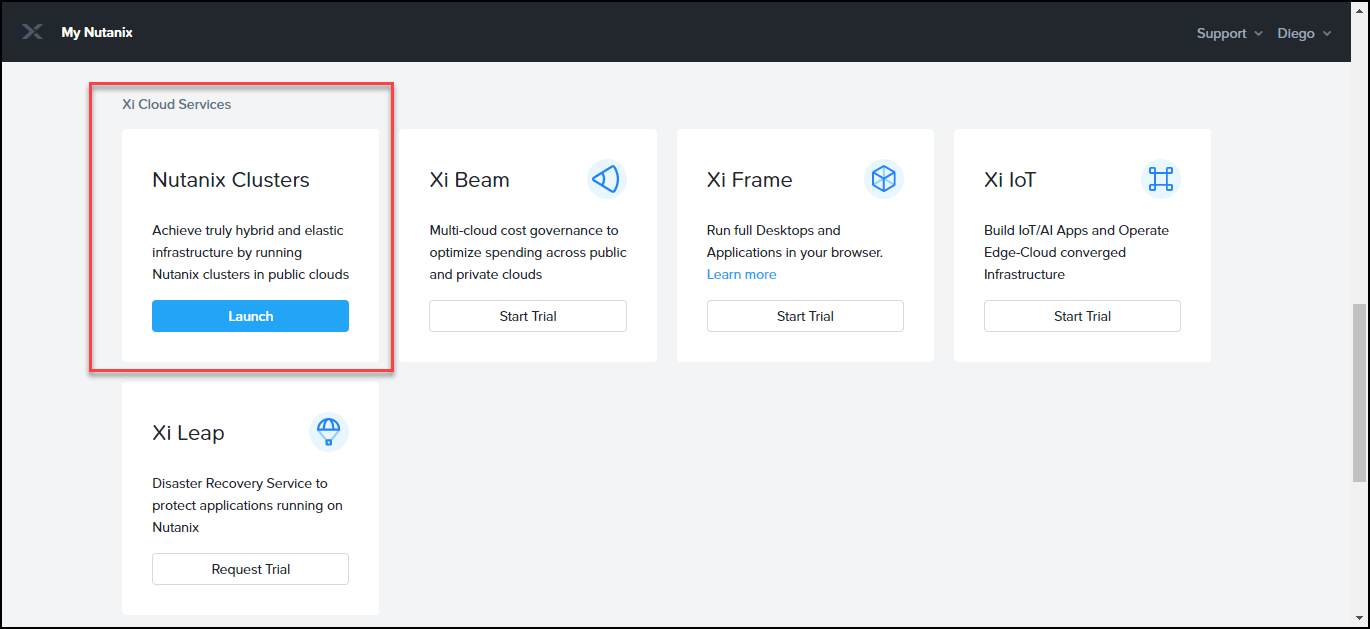This screenshot has width=1370, height=629.
Task: Start the Xi Frame trial
Action: (805, 316)
